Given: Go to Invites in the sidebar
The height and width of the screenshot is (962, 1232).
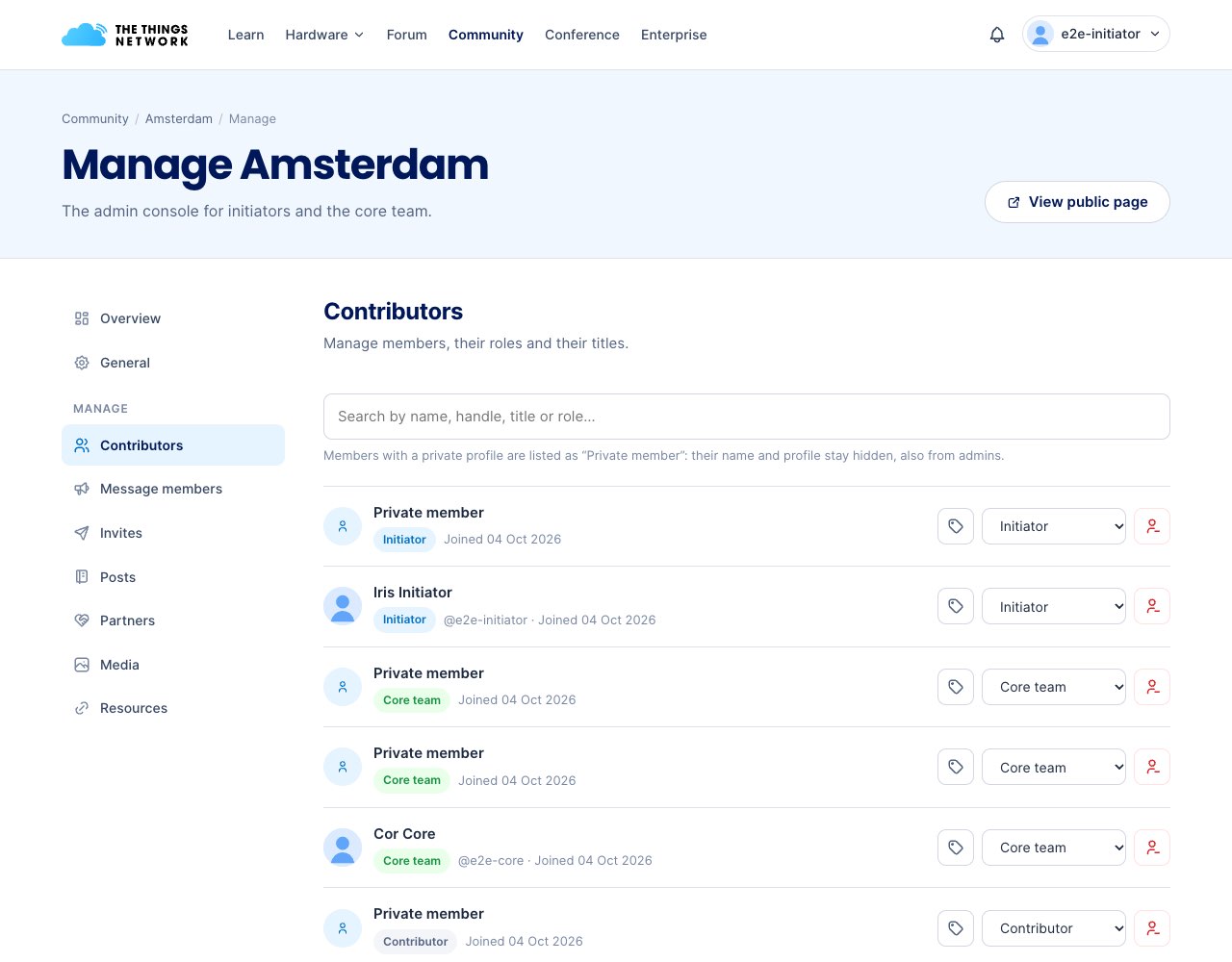Looking at the screenshot, I should tap(173, 533).
